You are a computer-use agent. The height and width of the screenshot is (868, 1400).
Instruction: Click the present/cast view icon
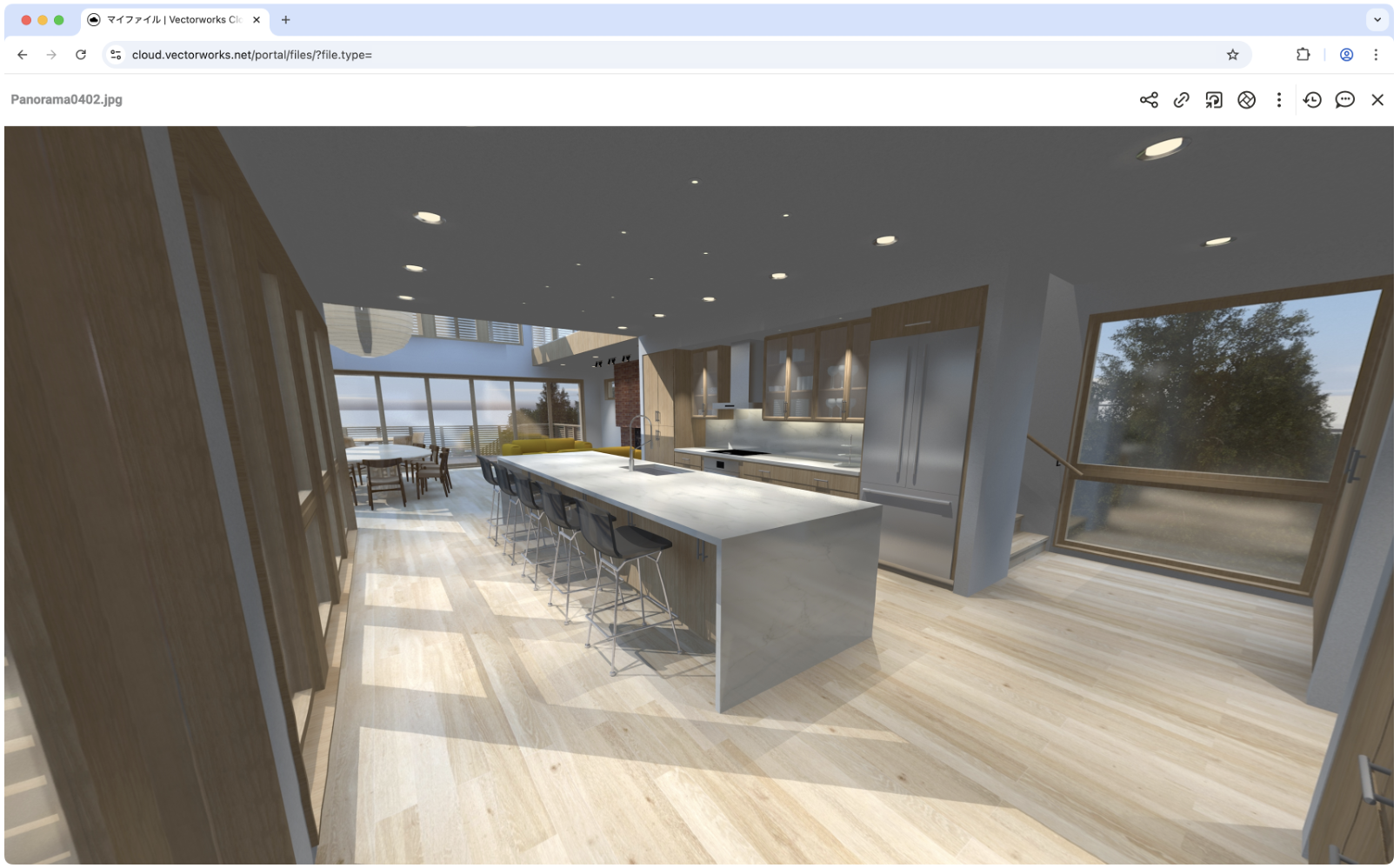click(1213, 100)
